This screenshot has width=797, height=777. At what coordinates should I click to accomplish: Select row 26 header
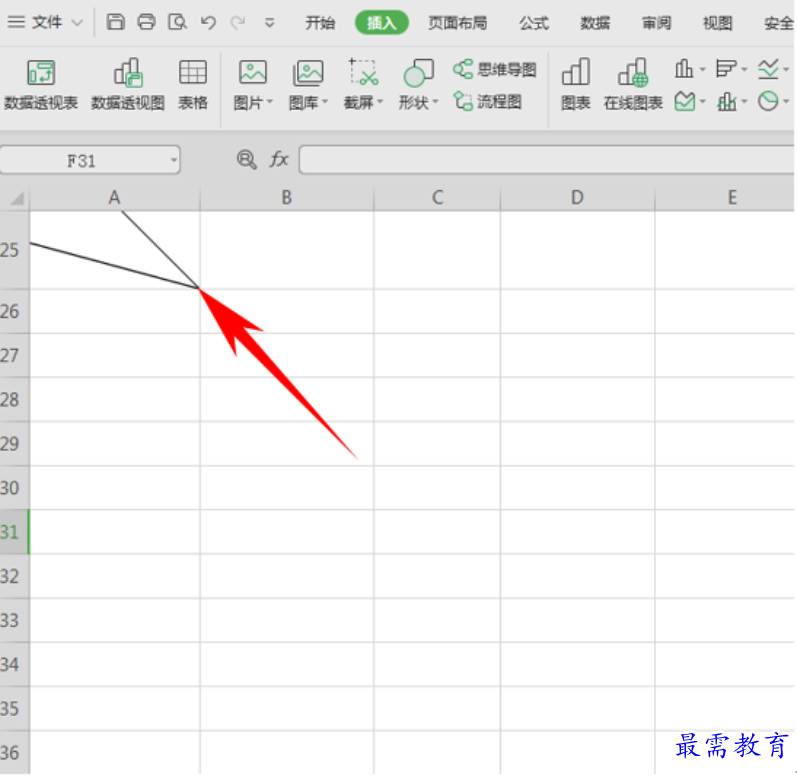[x=14, y=312]
